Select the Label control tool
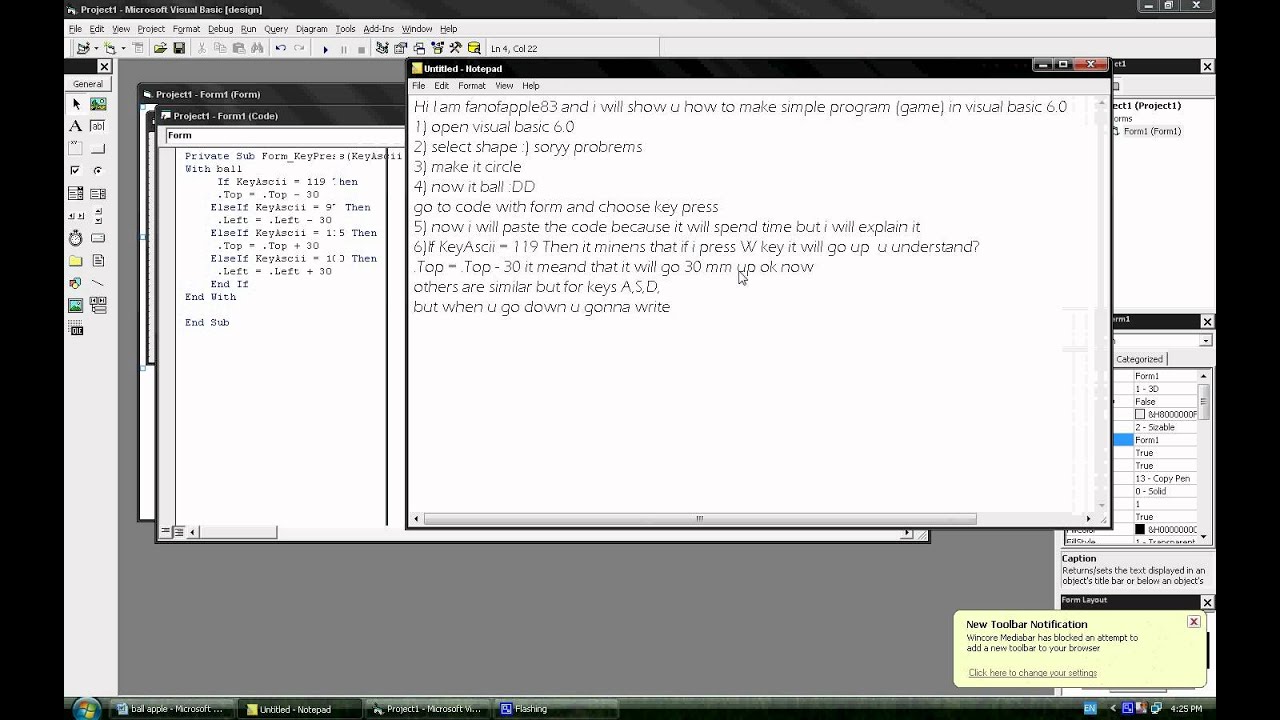Image resolution: width=1280 pixels, height=720 pixels. 76,126
